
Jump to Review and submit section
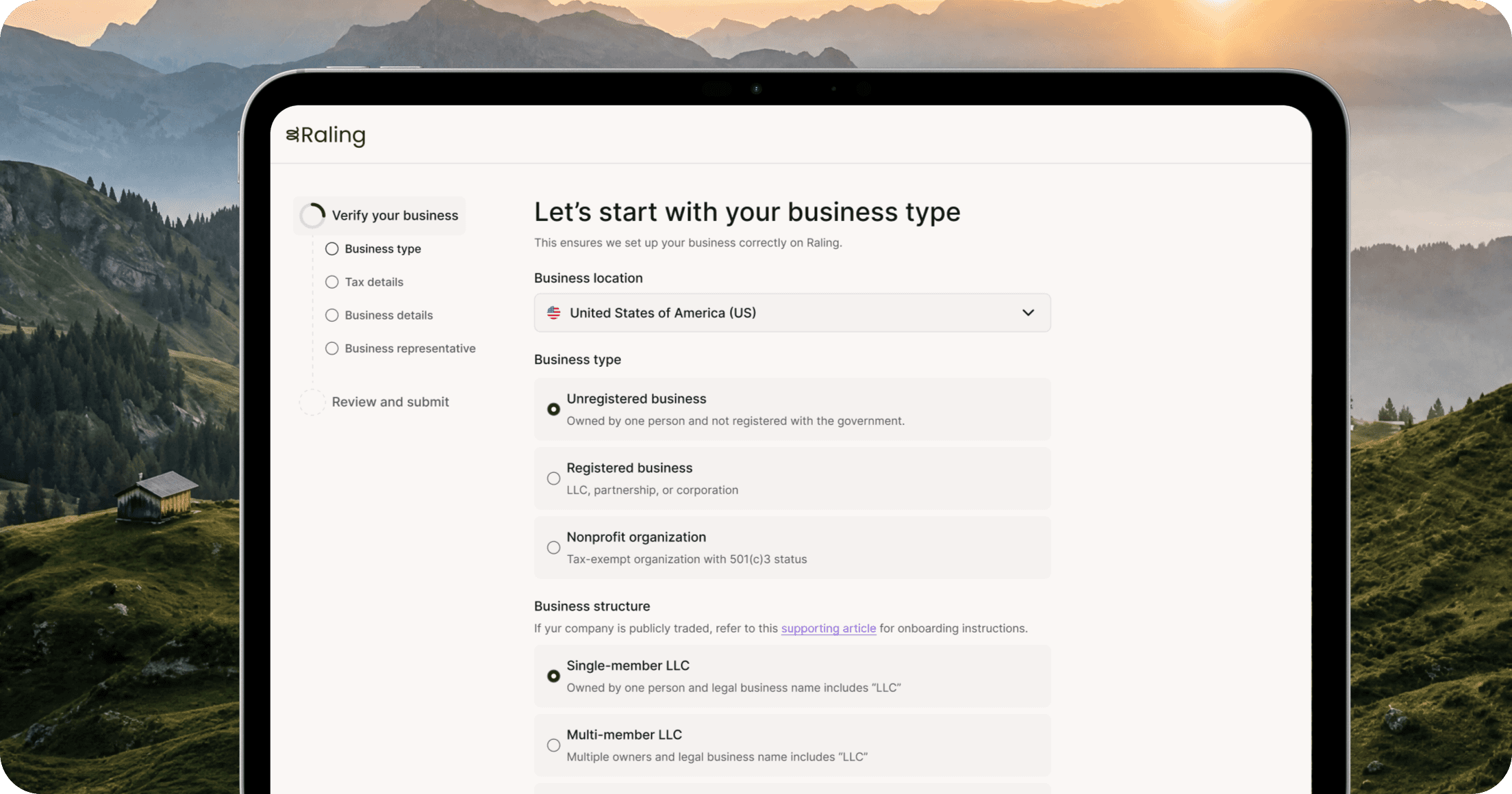coord(390,402)
